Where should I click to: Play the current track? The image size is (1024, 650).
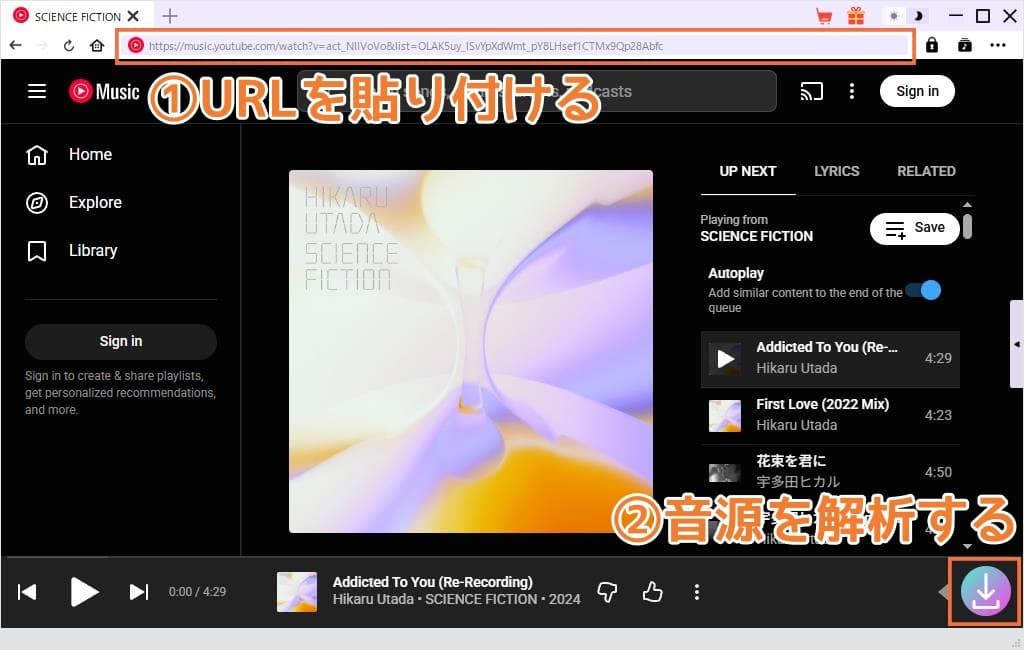(84, 592)
